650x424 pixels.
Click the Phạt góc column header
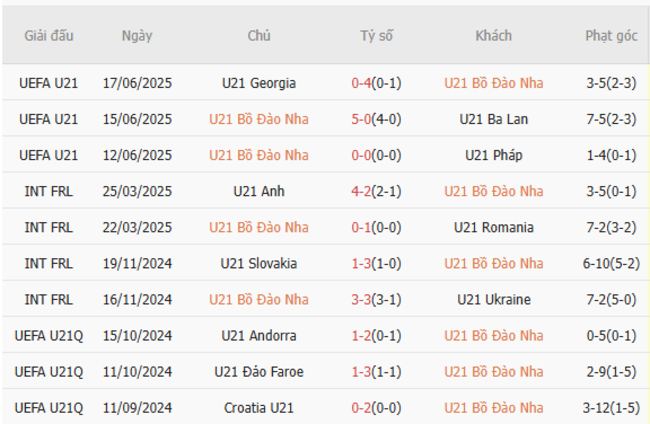click(611, 35)
